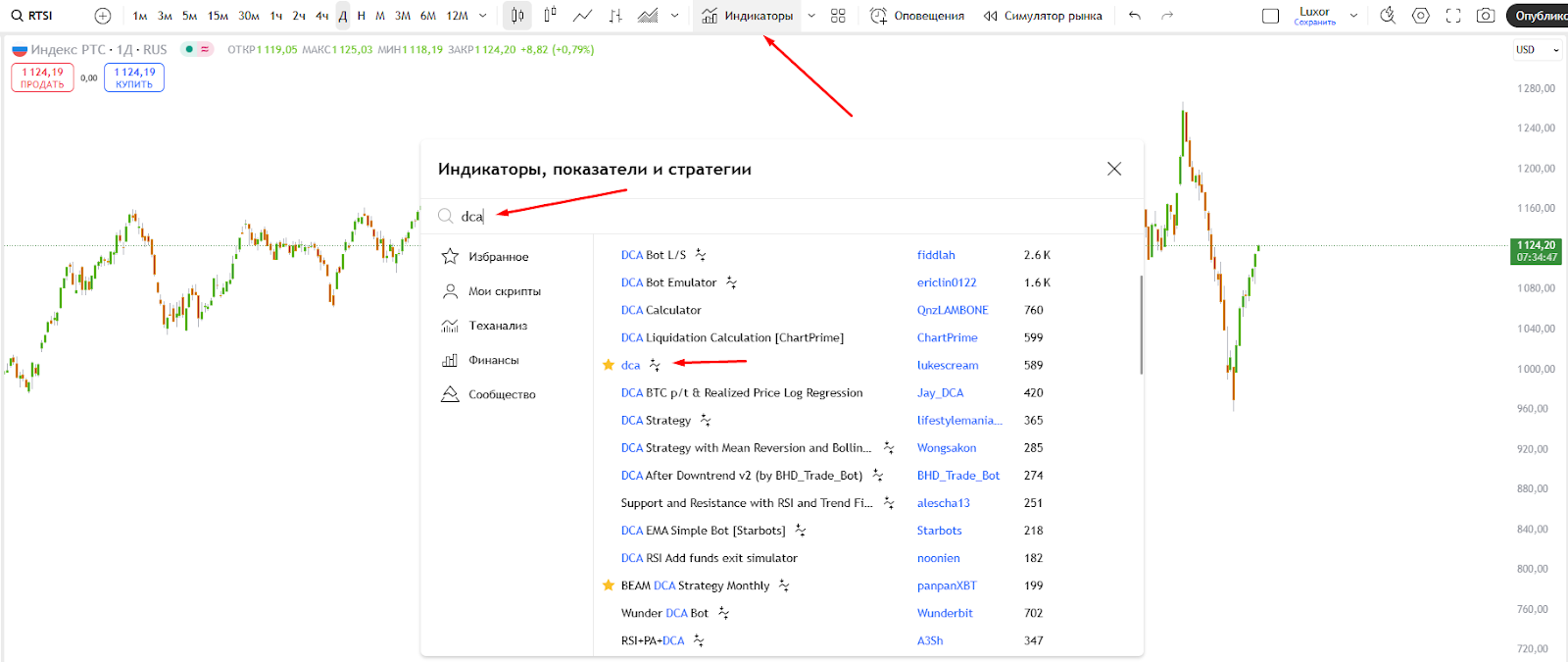Open the author fiddlah profile link
The width and height of the screenshot is (1568, 662).
pos(936,255)
